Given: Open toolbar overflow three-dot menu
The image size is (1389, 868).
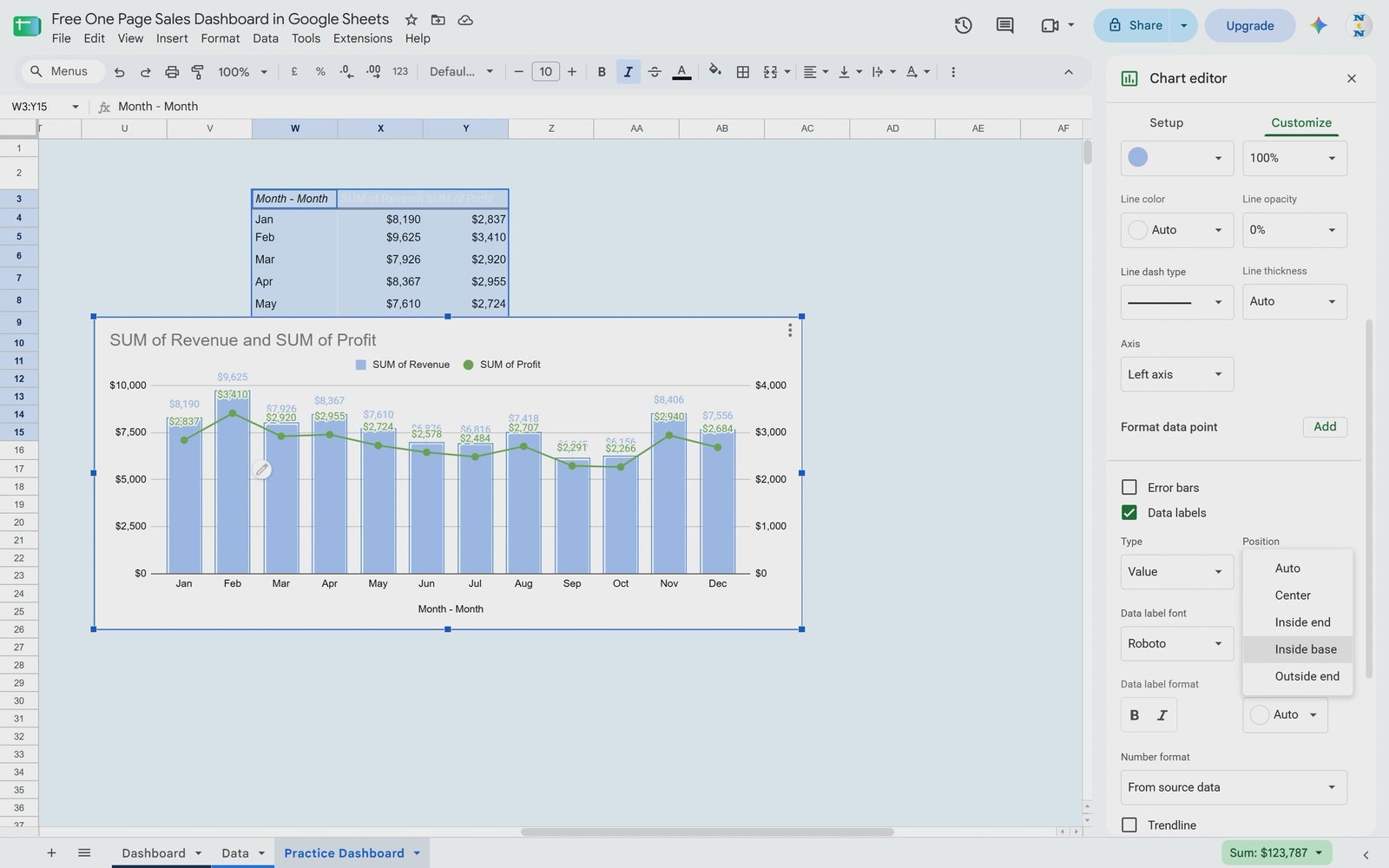Looking at the screenshot, I should coord(953,72).
